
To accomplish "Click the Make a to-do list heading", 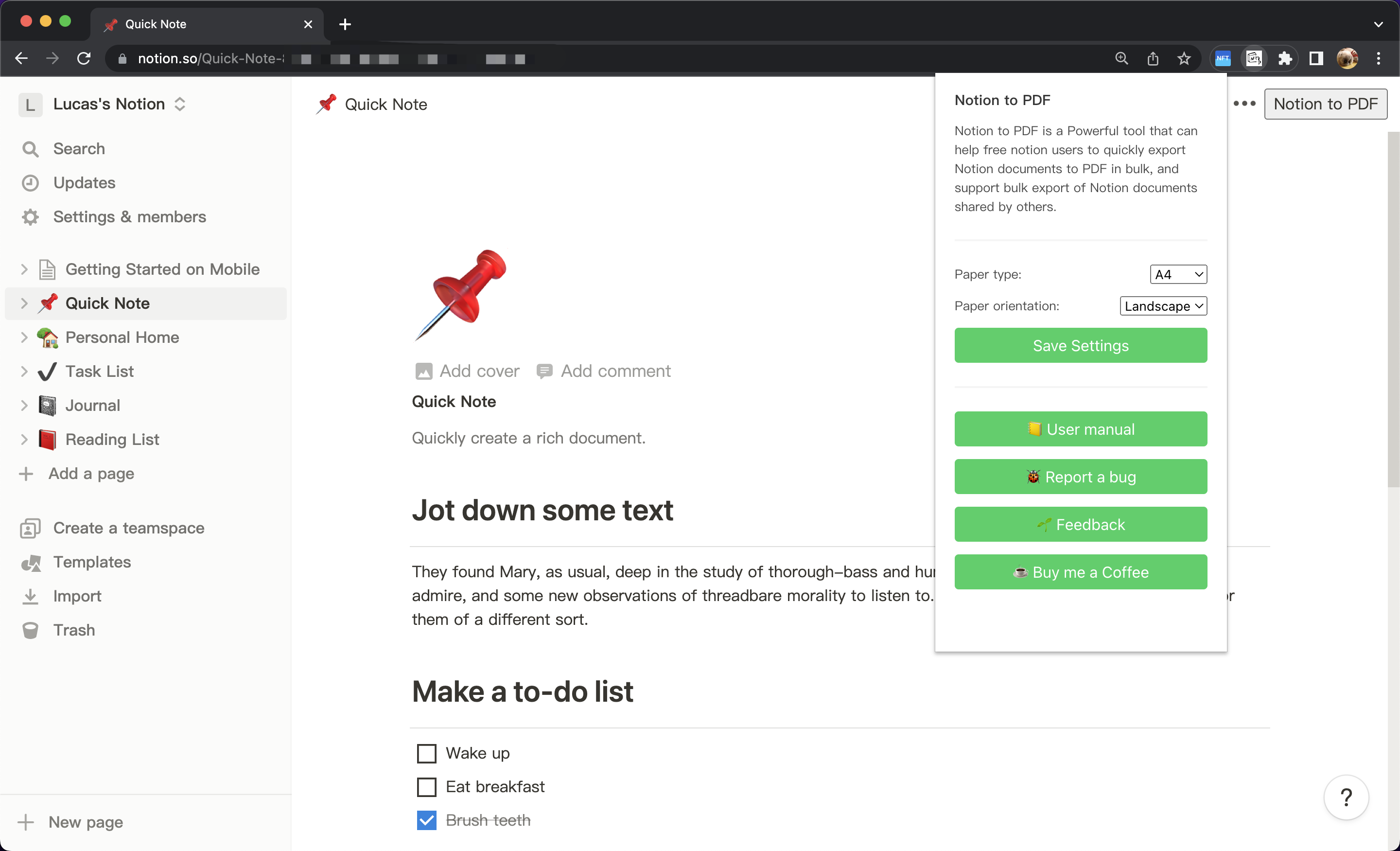I will [523, 692].
